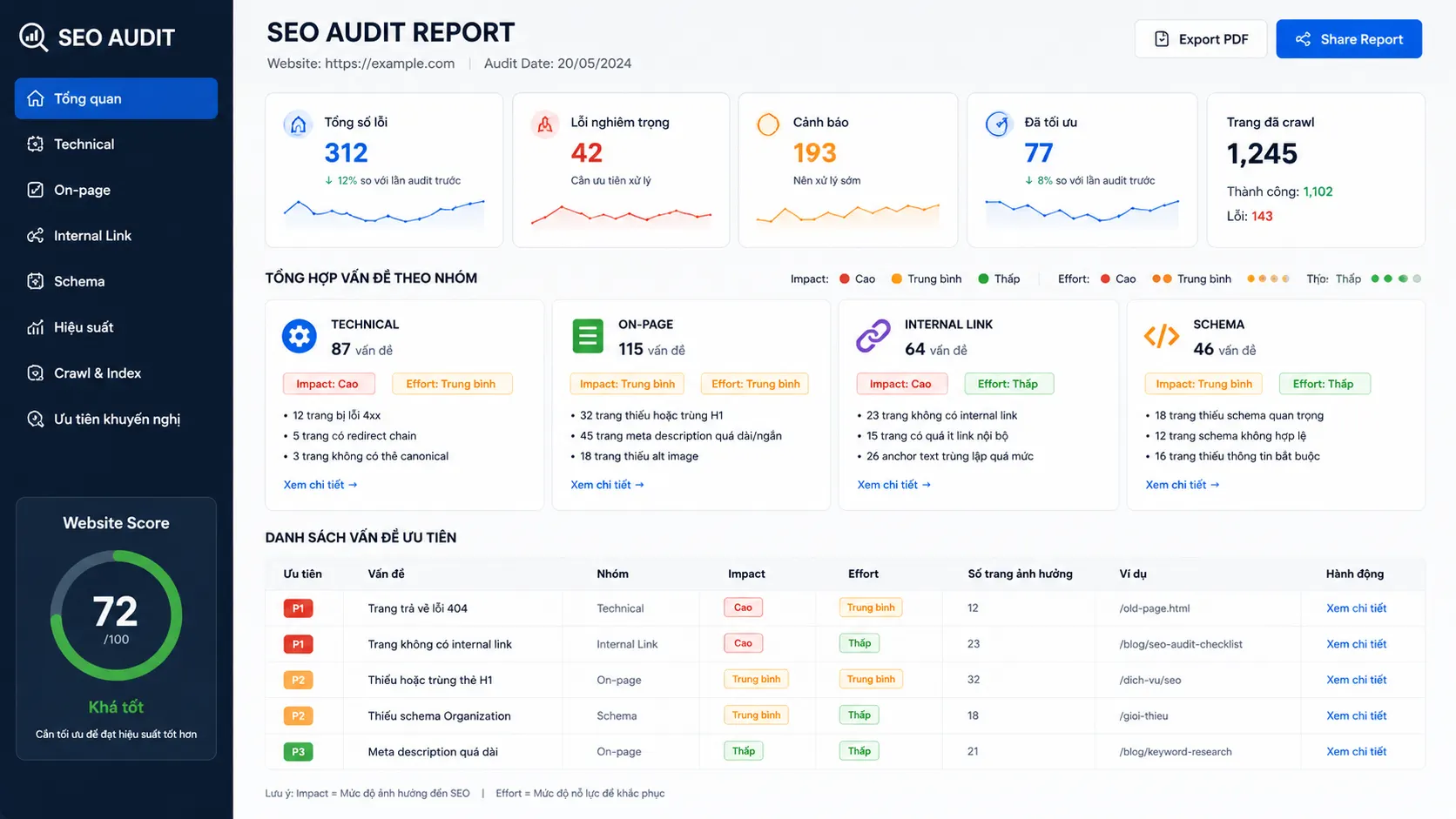Screen dimensions: 1456x819
Task: Open Crawl & Index menu item
Action: 116,373
